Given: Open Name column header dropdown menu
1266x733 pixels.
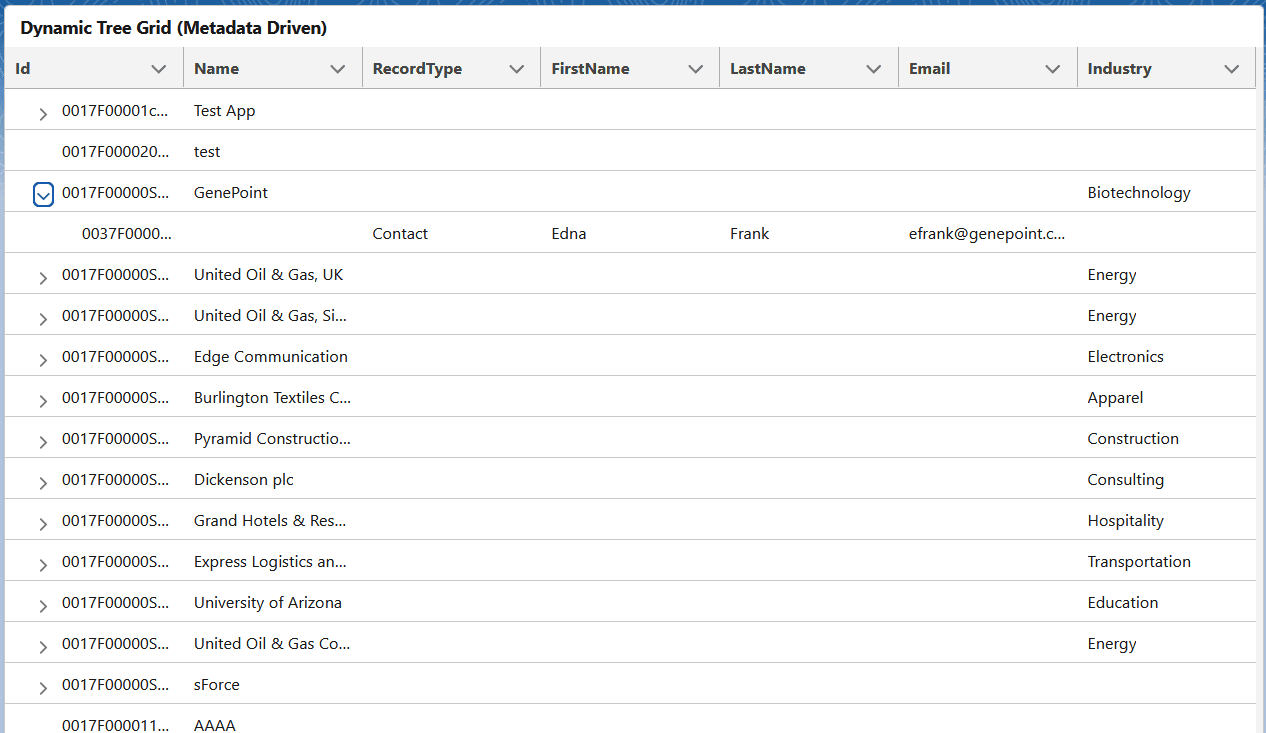Looking at the screenshot, I should tap(337, 69).
